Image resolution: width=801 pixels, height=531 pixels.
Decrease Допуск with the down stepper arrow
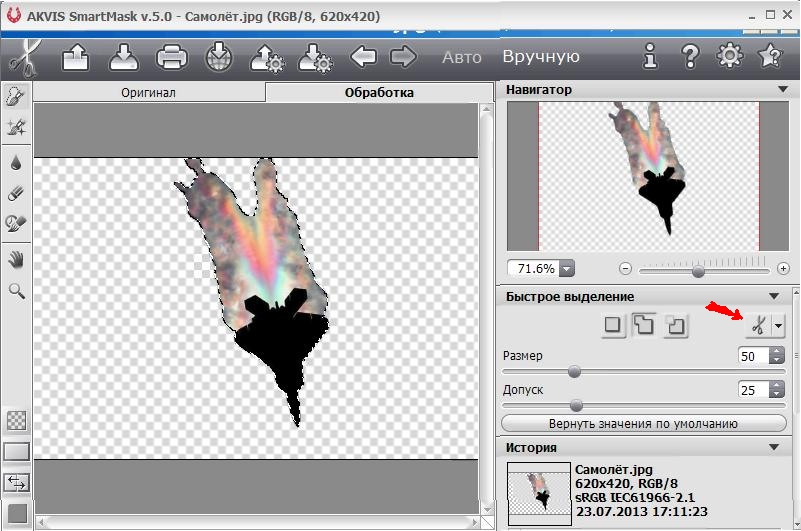click(x=776, y=395)
